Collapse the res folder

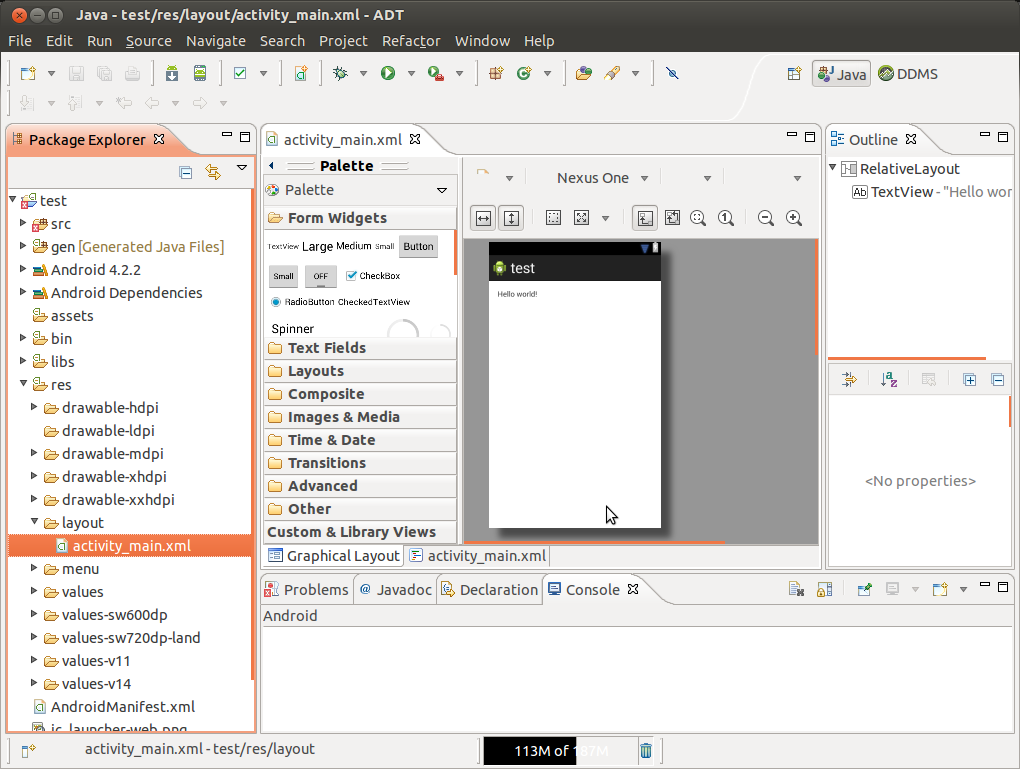[23, 384]
